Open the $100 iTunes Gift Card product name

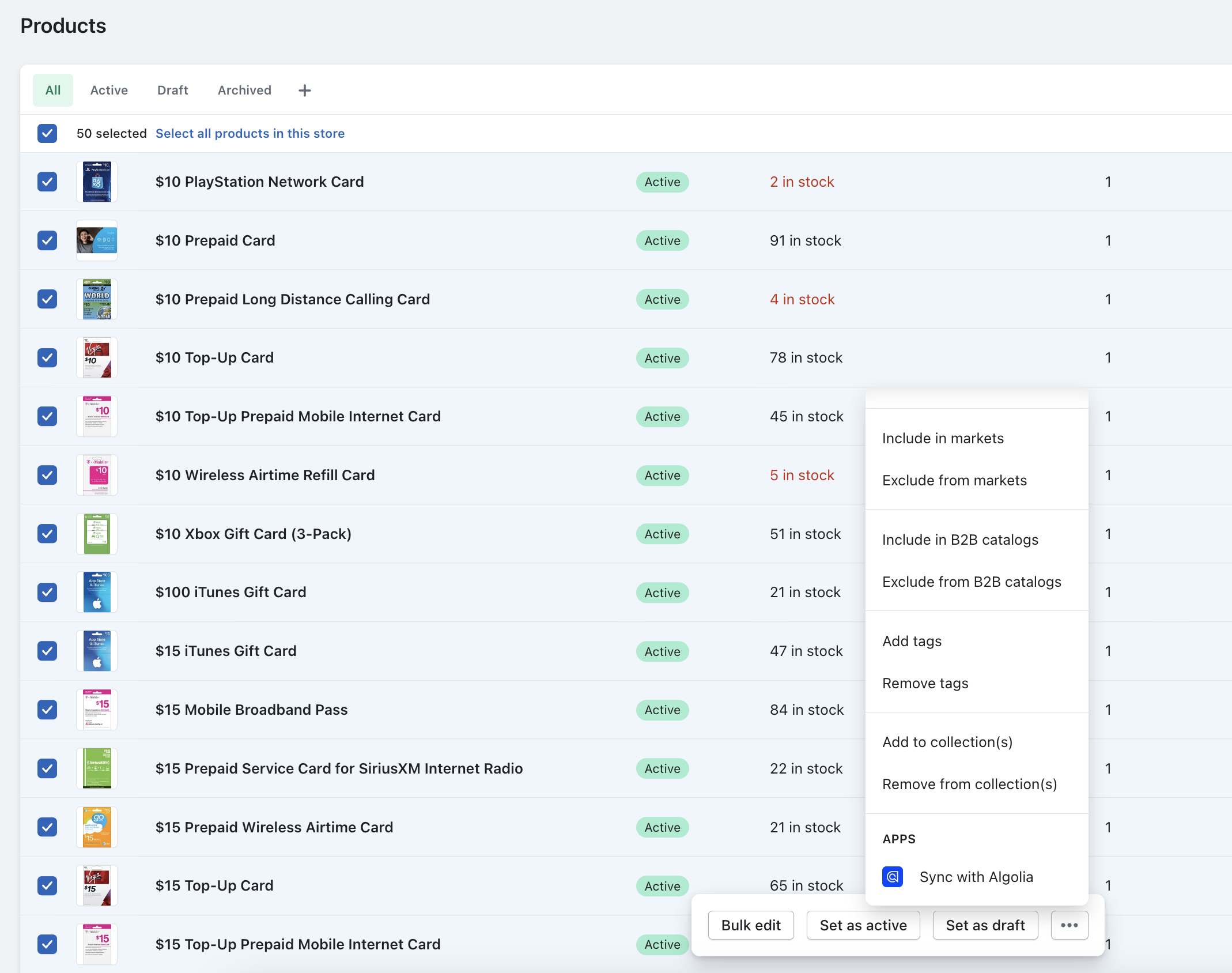coord(230,592)
